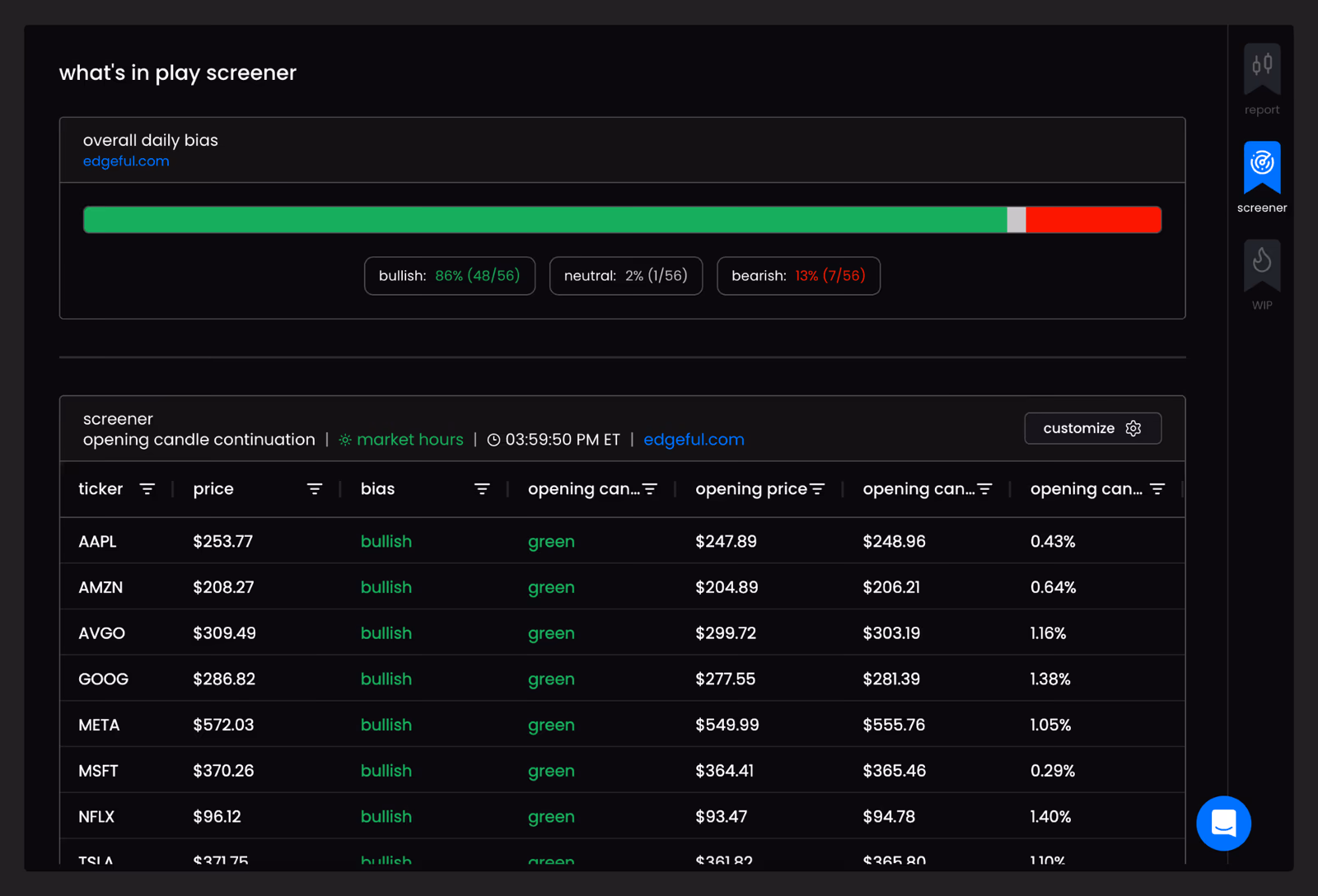1318x896 pixels.
Task: Click the bearish 13% (7/56) badge
Action: [798, 276]
